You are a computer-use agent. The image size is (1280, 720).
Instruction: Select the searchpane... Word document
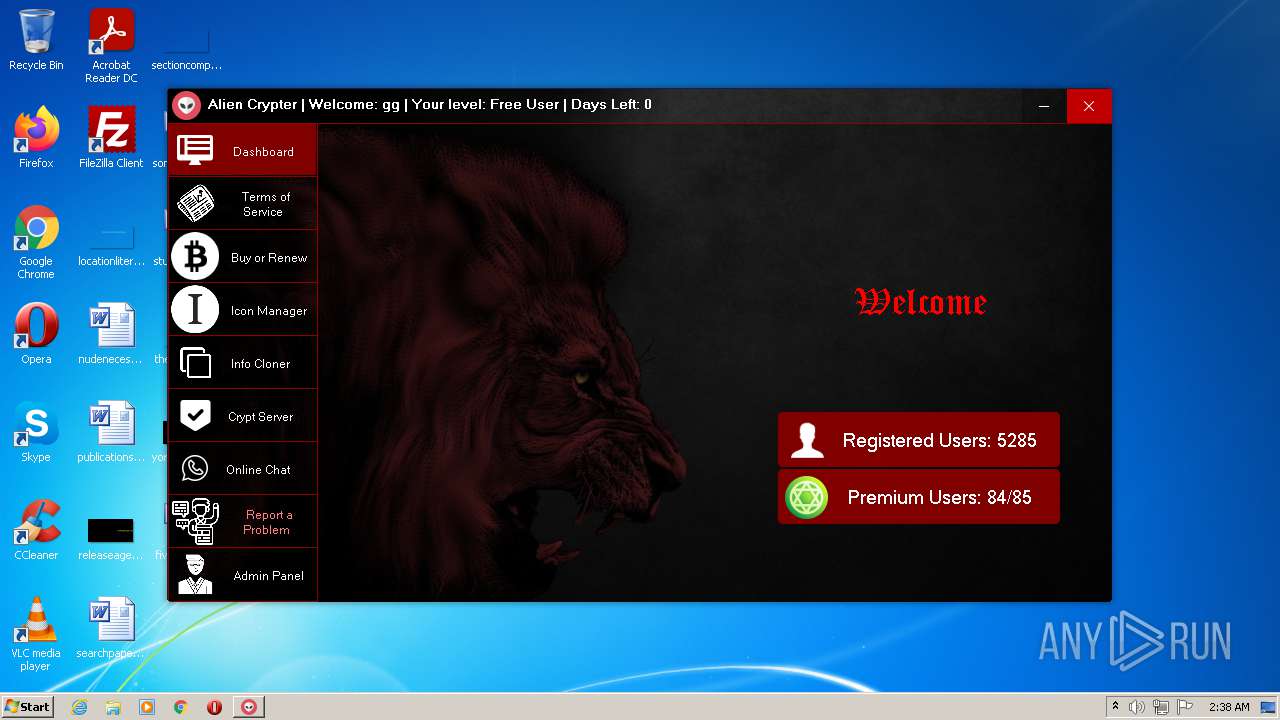click(111, 628)
